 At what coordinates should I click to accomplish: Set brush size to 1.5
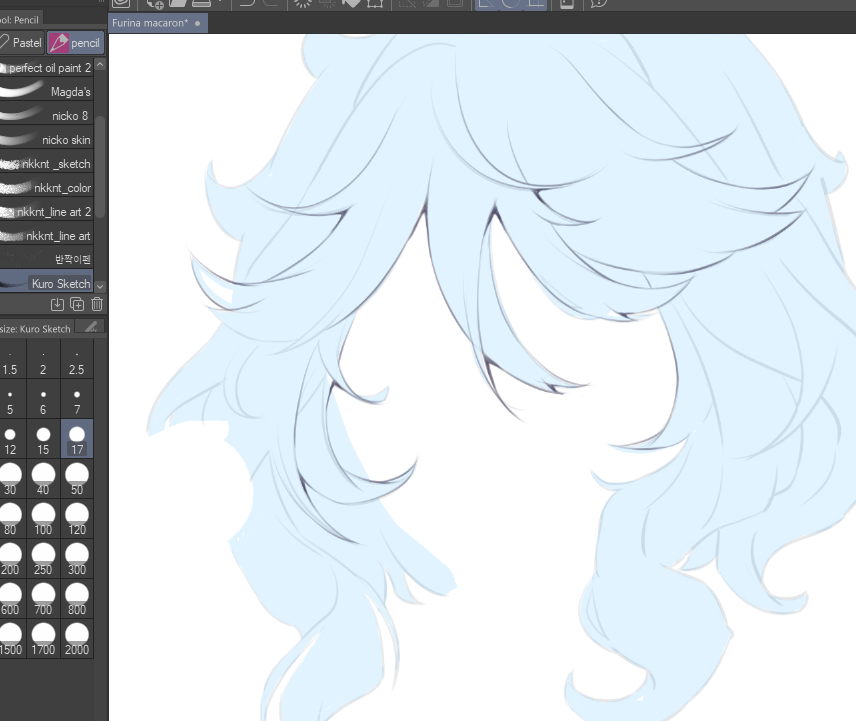tap(11, 360)
